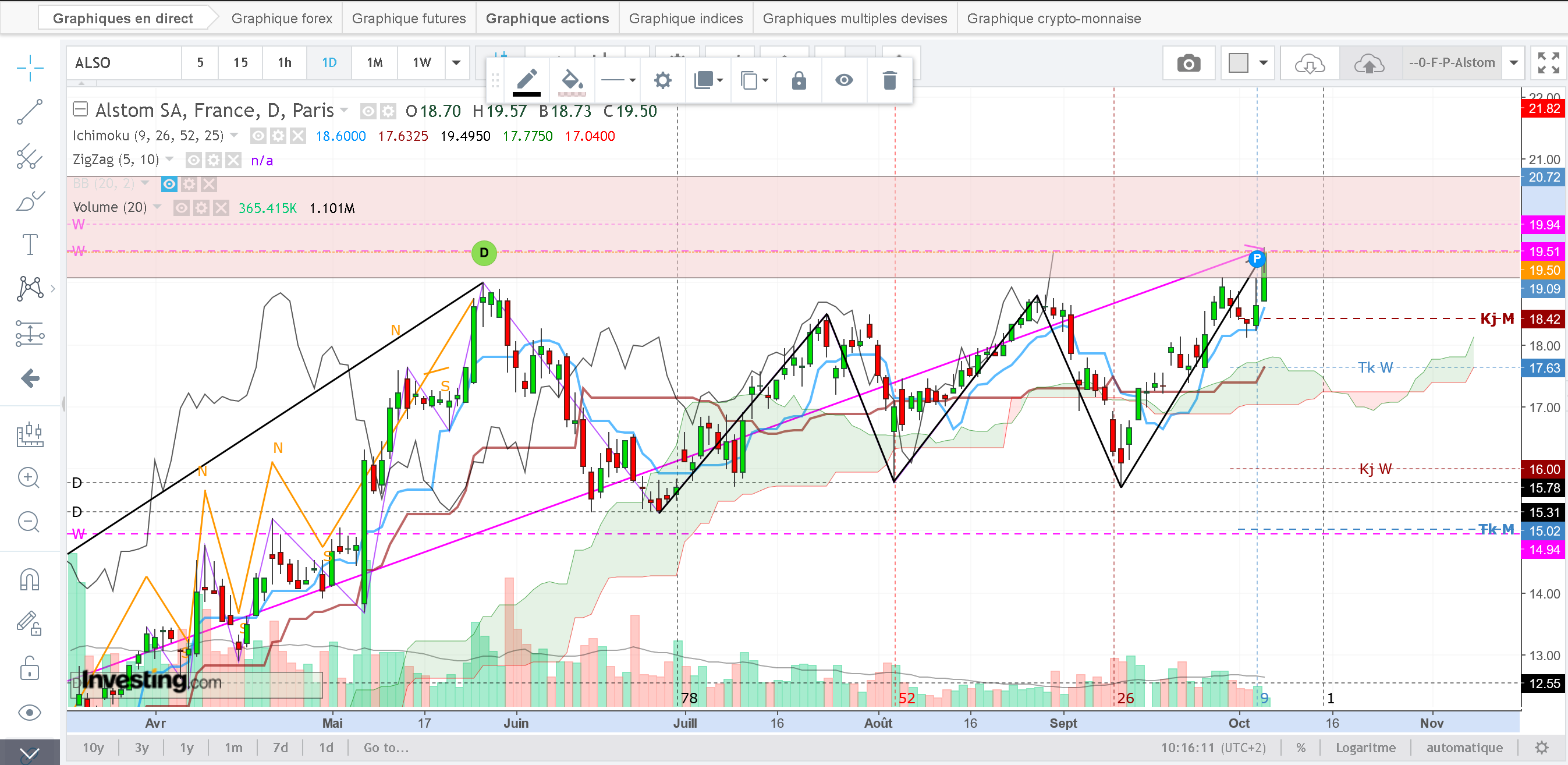1568x765 pixels.
Task: Expand the line style dropdown
Action: [x=618, y=80]
